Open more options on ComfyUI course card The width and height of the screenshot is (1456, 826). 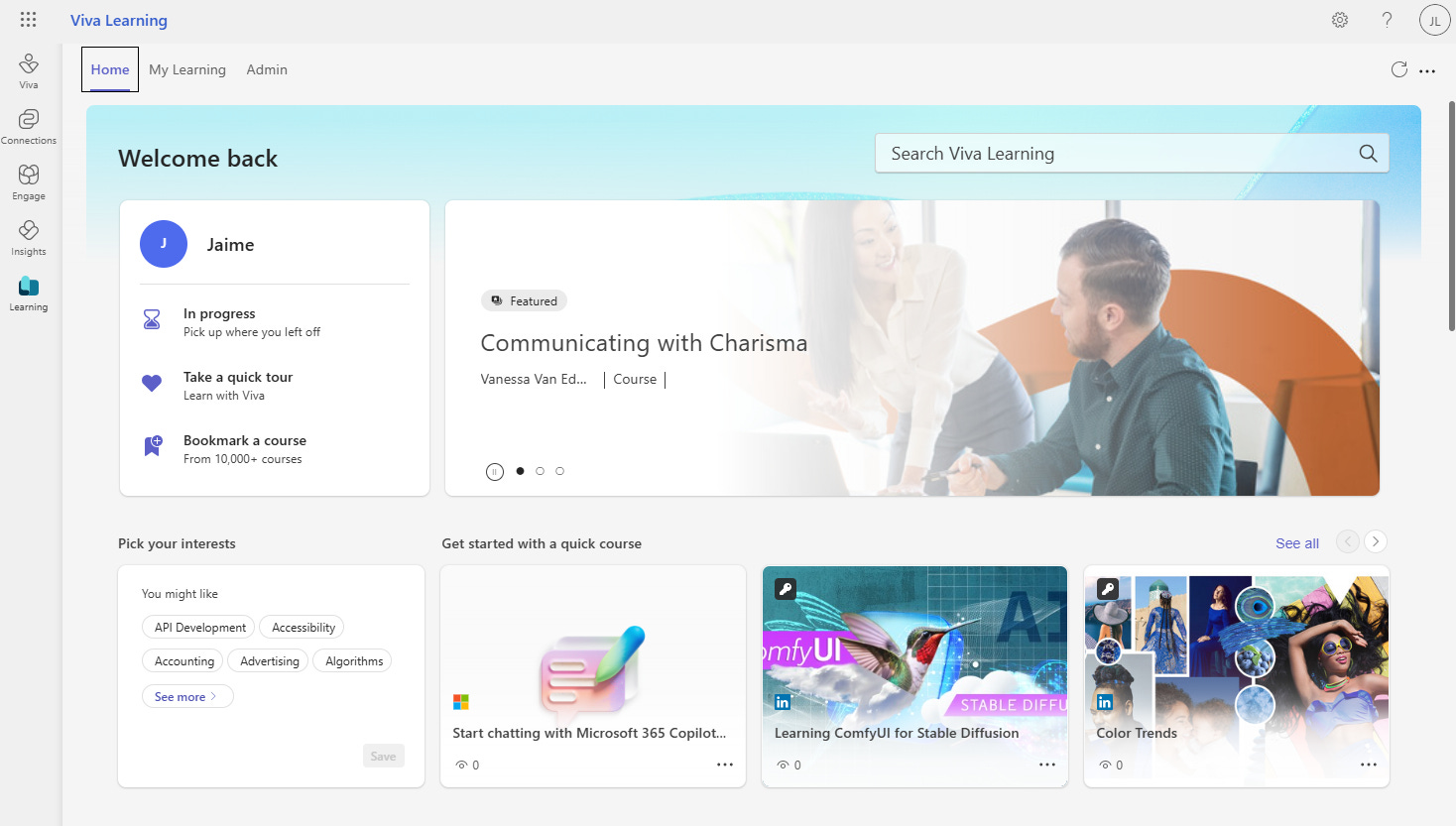(1047, 765)
